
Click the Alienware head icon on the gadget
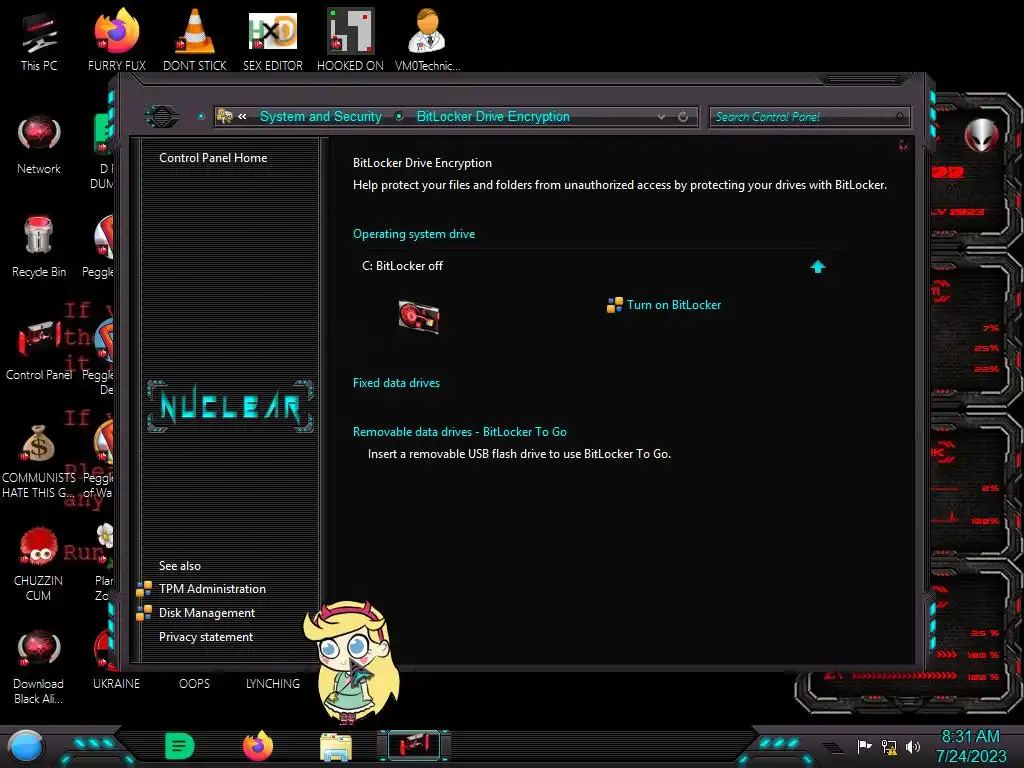(981, 135)
